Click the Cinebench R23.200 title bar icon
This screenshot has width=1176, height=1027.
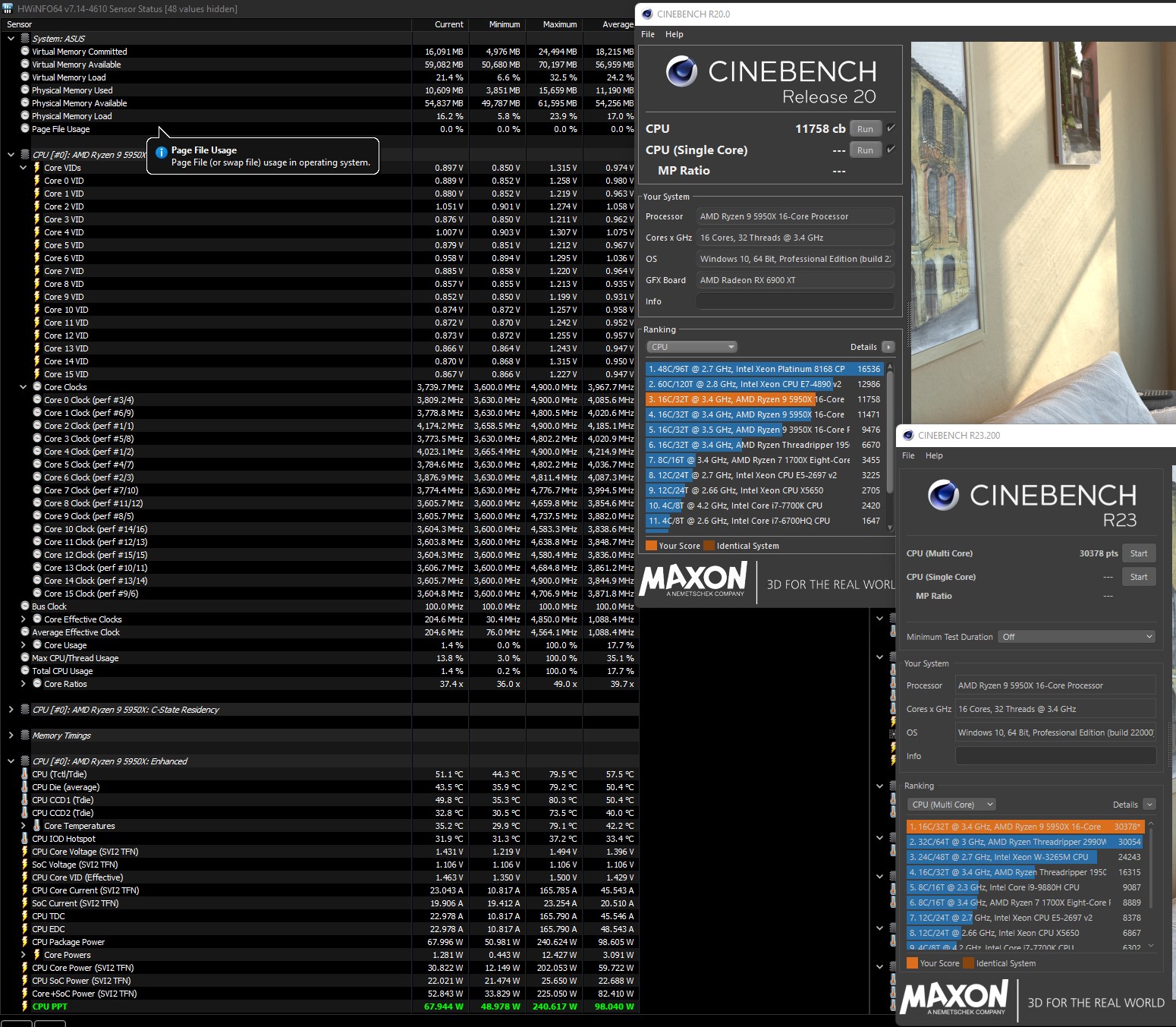click(908, 436)
